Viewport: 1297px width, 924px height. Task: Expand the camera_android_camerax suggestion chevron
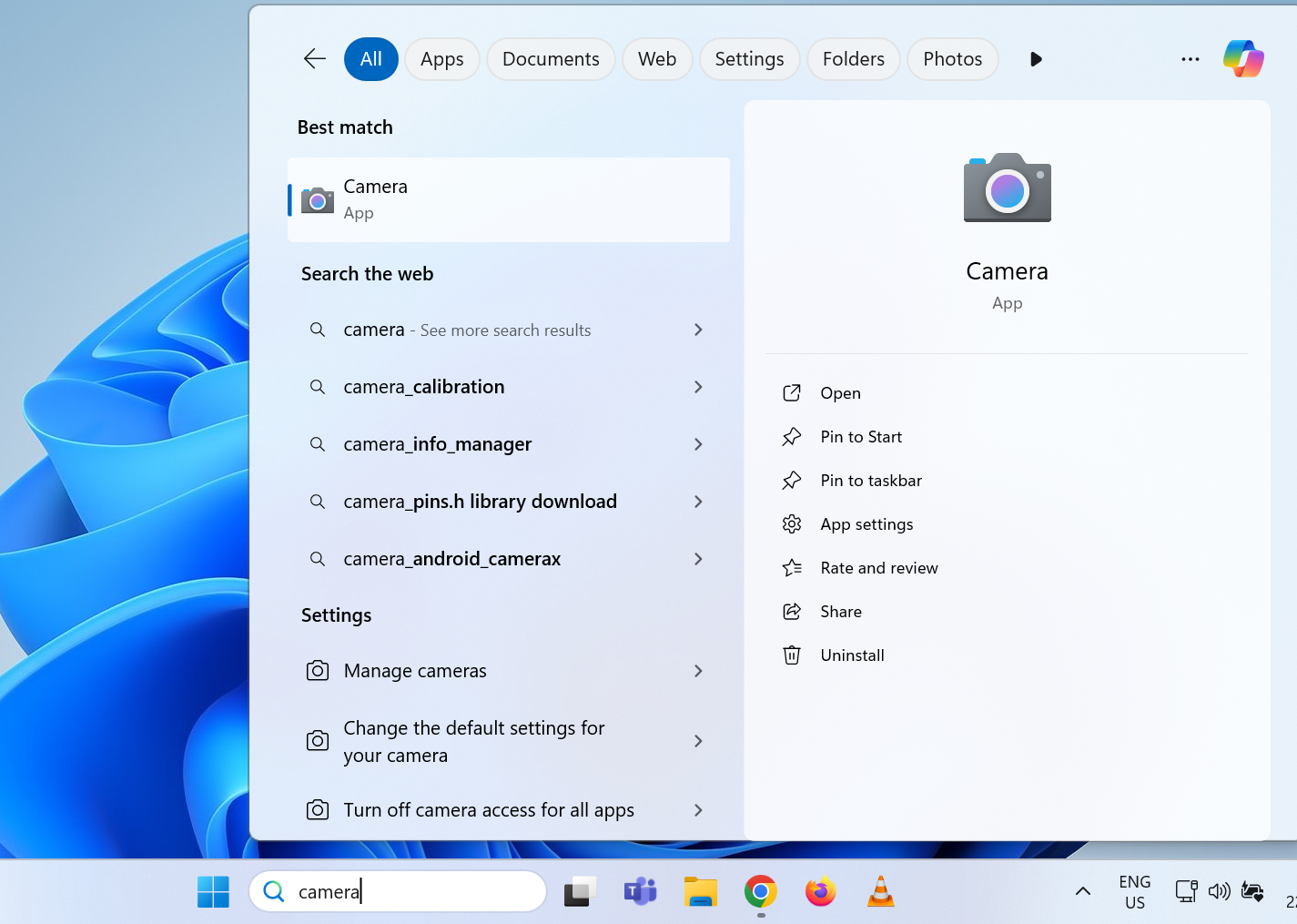698,559
